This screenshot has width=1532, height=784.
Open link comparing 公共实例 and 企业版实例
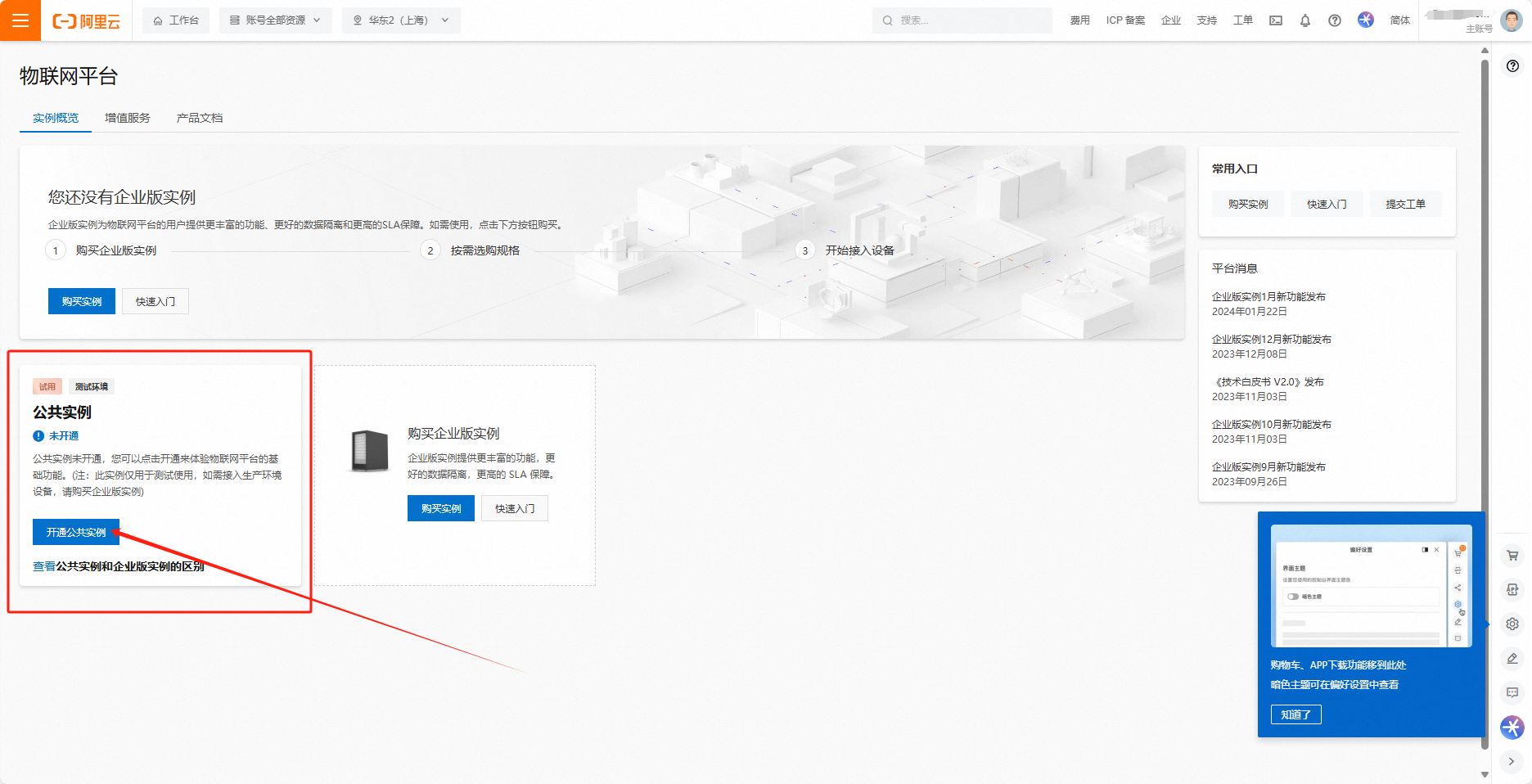tap(119, 566)
